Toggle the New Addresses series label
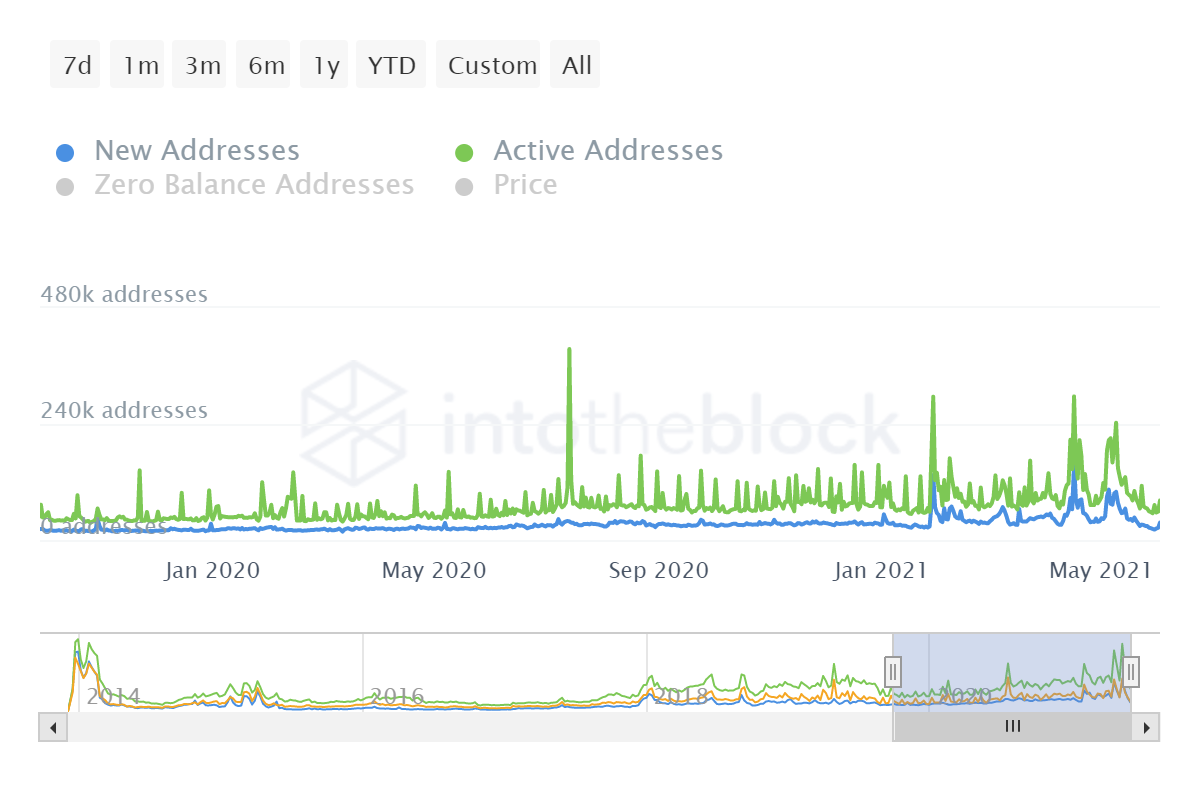This screenshot has height=800, width=1200. coord(197,151)
